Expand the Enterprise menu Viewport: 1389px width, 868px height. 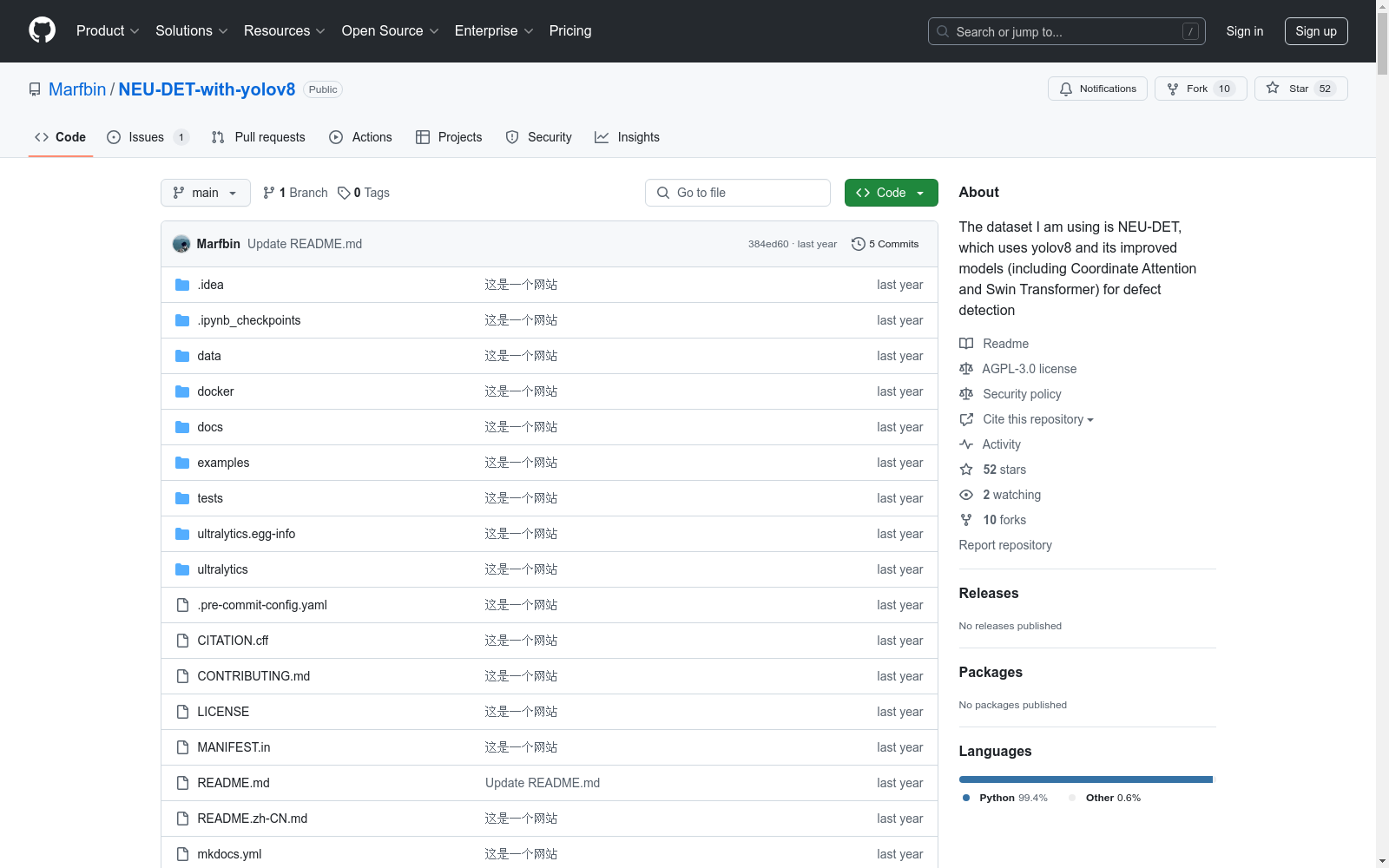coord(494,30)
